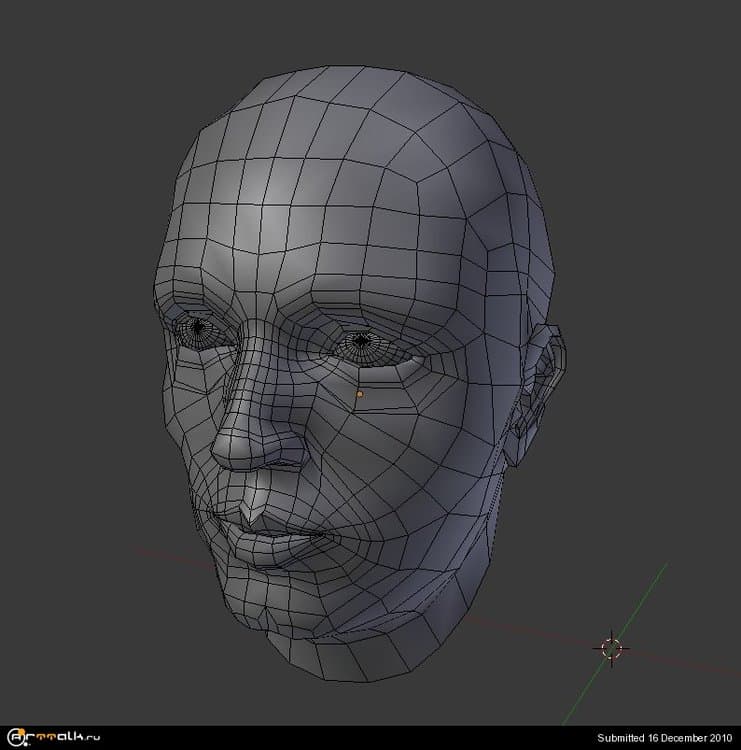Click the "Submitted 16 December 2010" text

tap(664, 738)
